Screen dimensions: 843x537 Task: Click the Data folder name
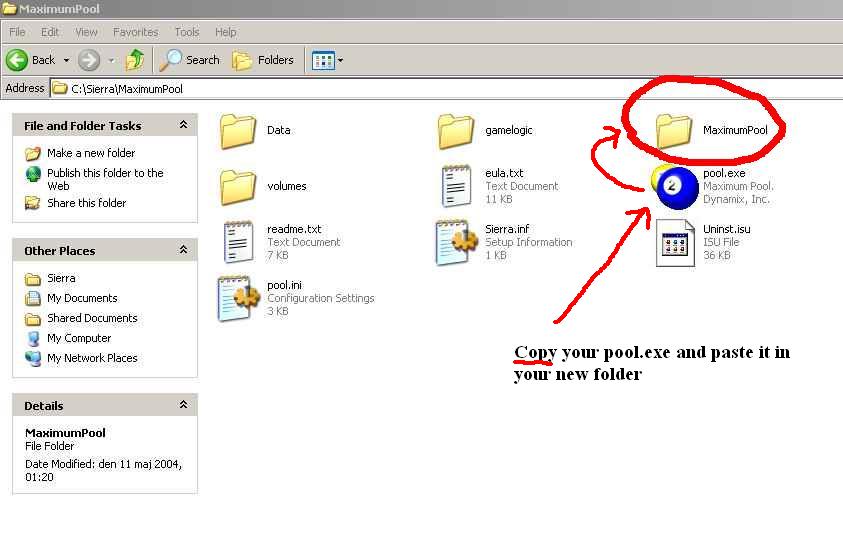[278, 130]
